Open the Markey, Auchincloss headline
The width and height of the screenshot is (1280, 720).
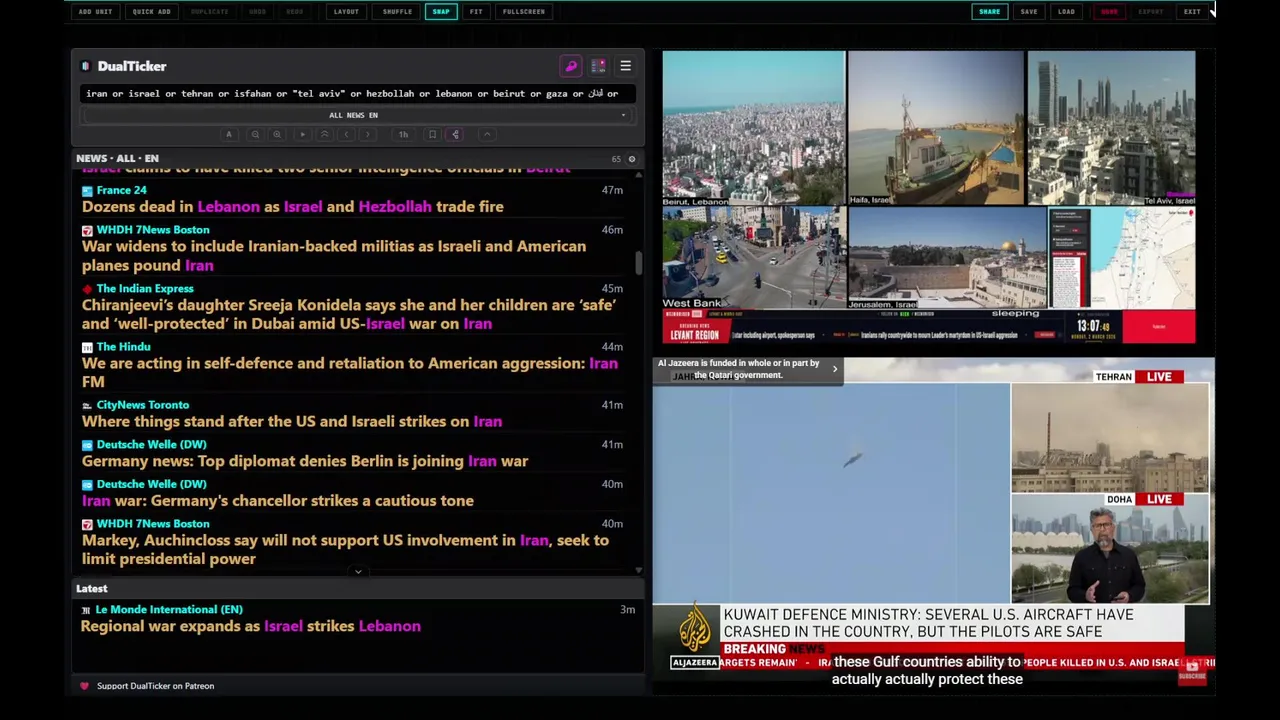pyautogui.click(x=345, y=550)
